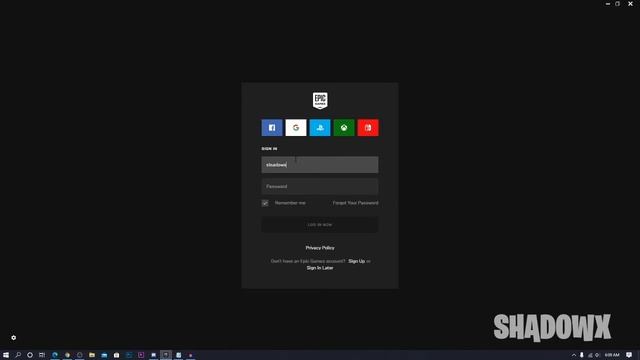640x360 pixels.
Task: Click the Log In Now button
Action: (x=320, y=224)
